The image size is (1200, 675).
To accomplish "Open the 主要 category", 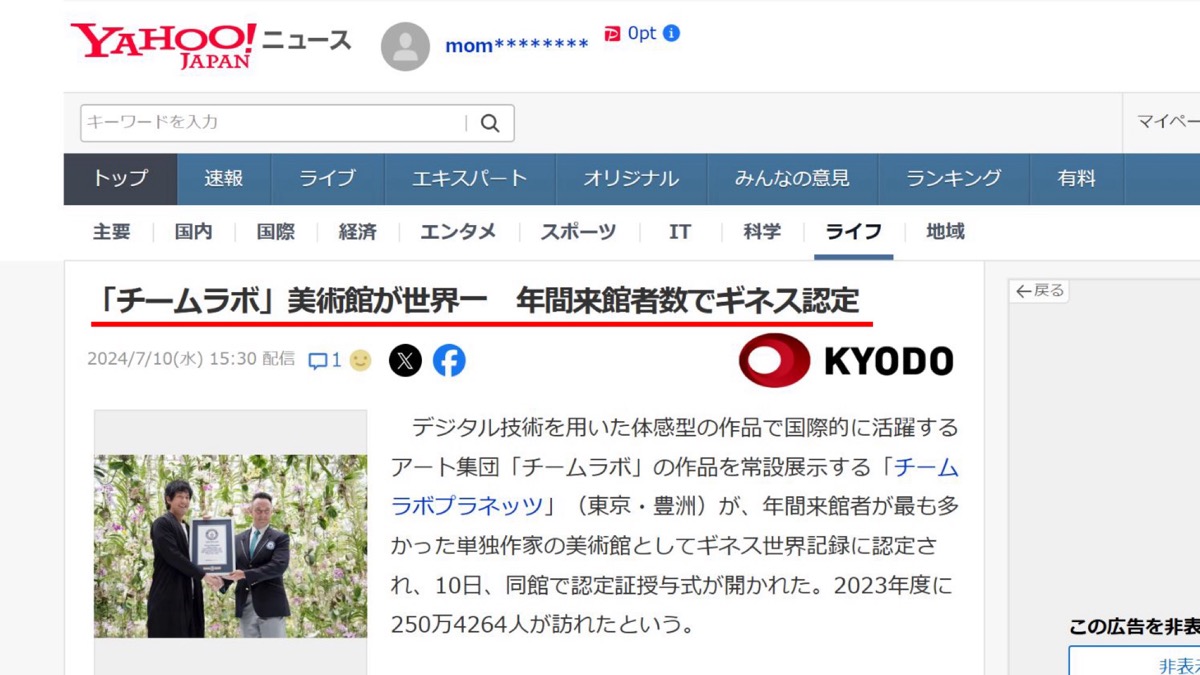I will 112,232.
